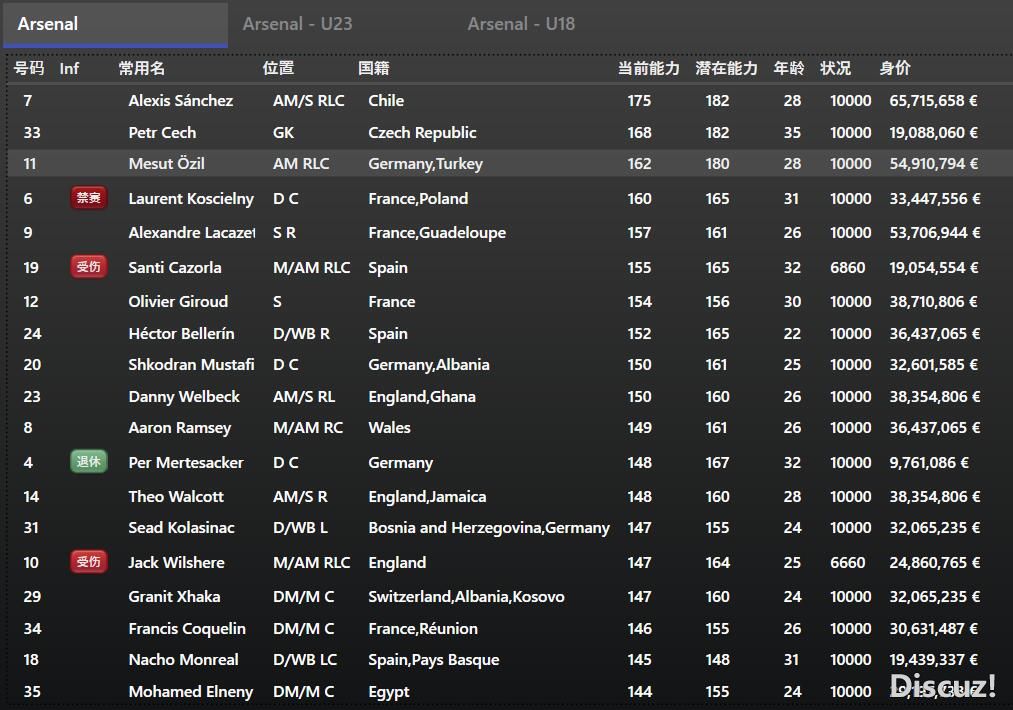This screenshot has width=1013, height=710.
Task: Click value 9,761,086 € for Mertesacker
Action: click(929, 463)
